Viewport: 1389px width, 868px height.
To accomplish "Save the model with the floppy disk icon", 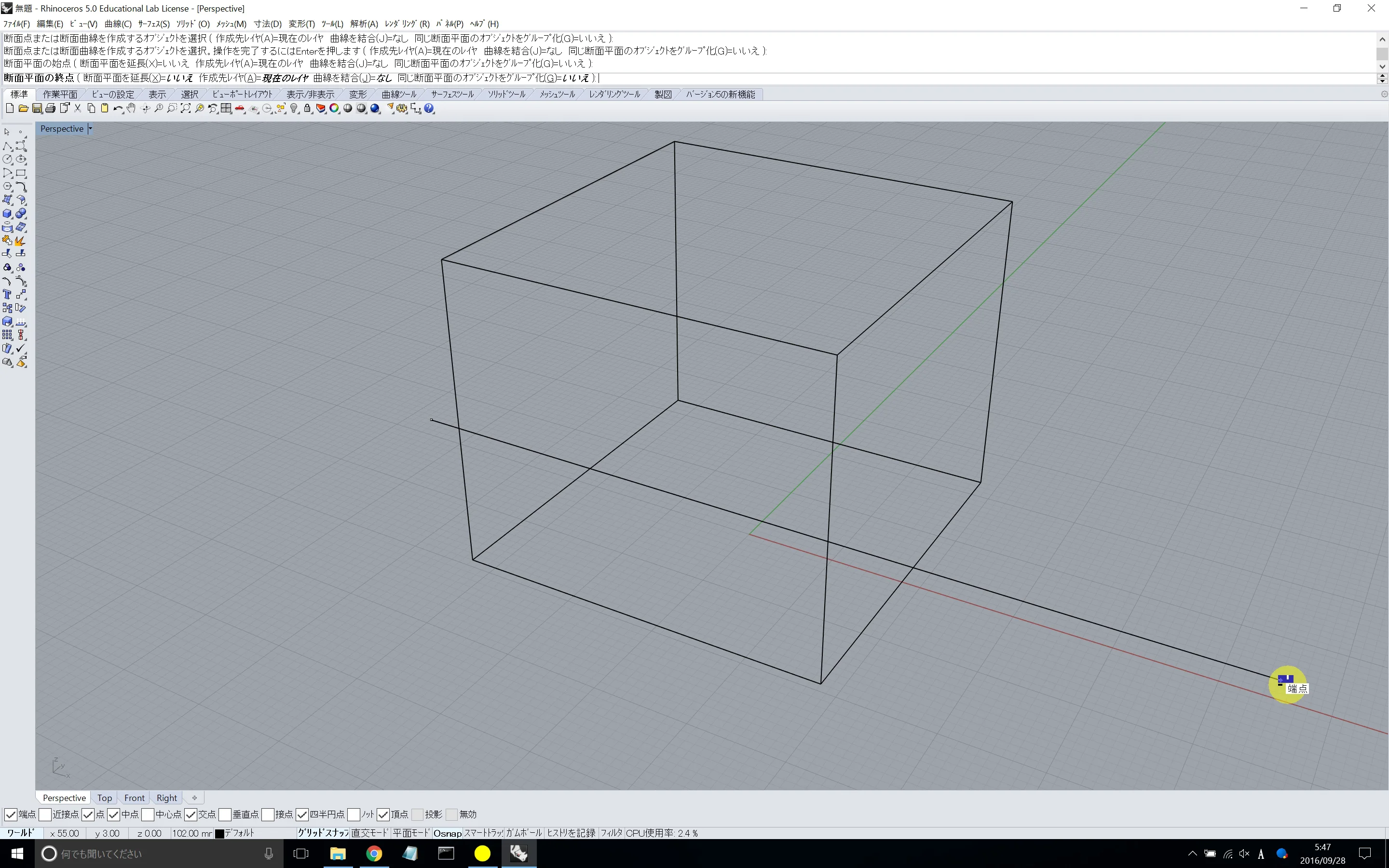I will [37, 108].
